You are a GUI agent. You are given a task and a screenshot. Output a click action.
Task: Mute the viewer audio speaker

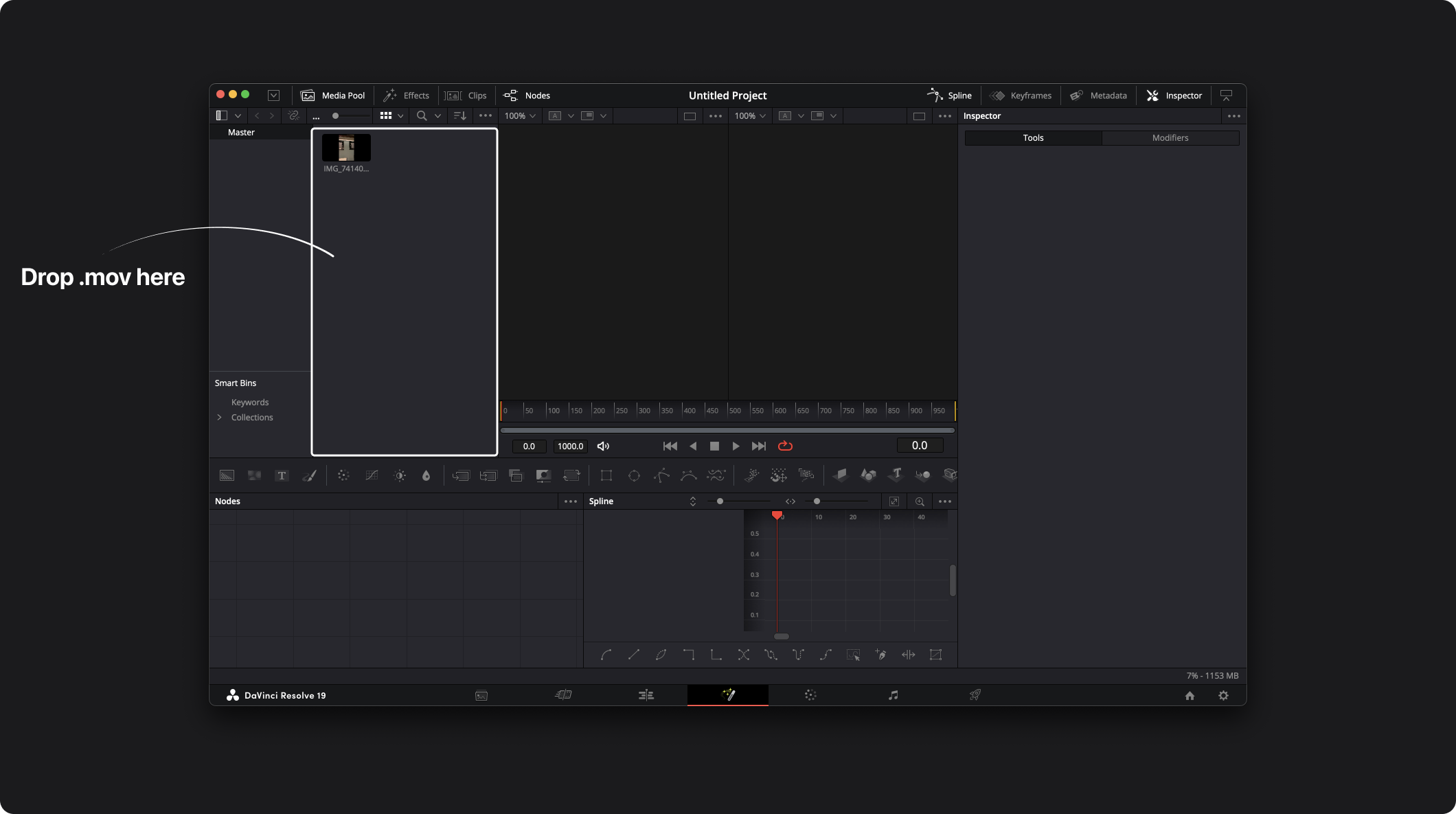(603, 446)
